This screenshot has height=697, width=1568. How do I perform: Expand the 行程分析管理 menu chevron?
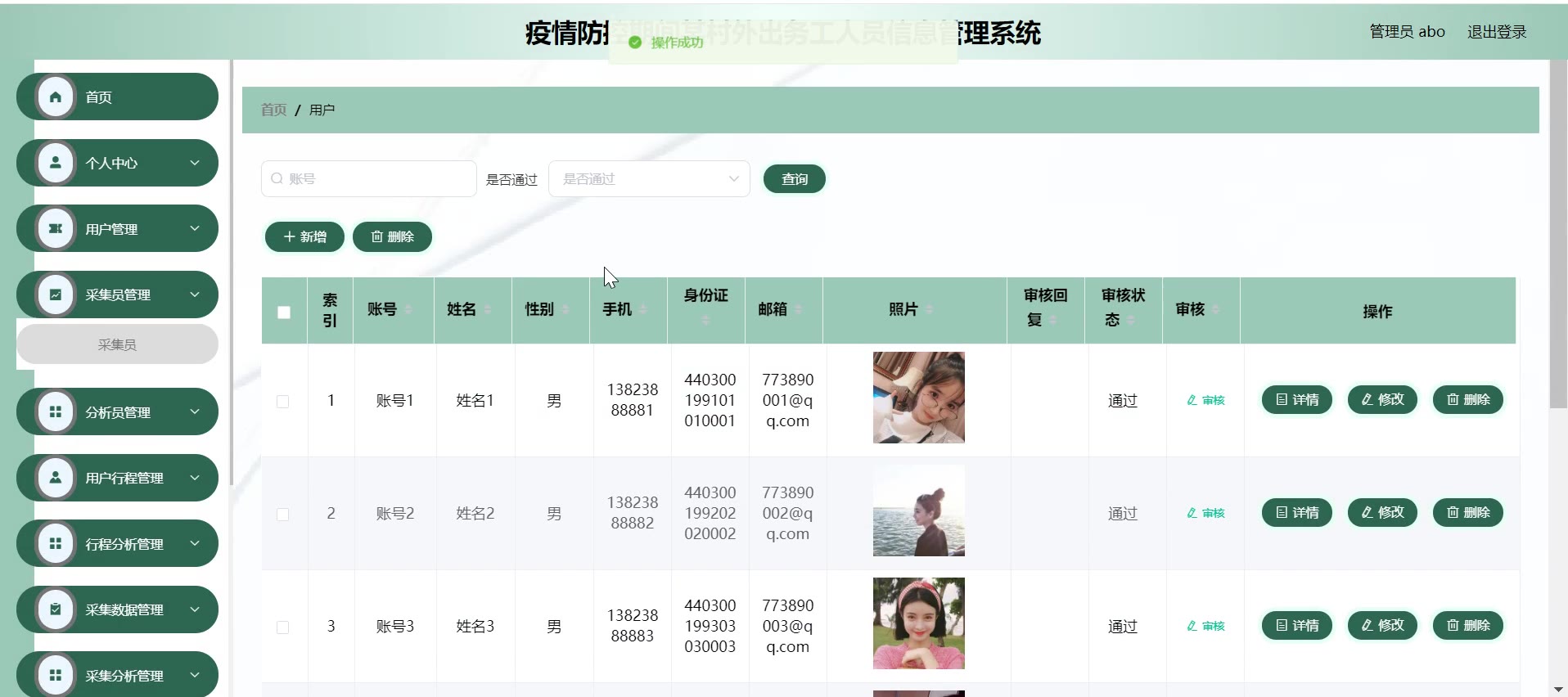point(195,543)
